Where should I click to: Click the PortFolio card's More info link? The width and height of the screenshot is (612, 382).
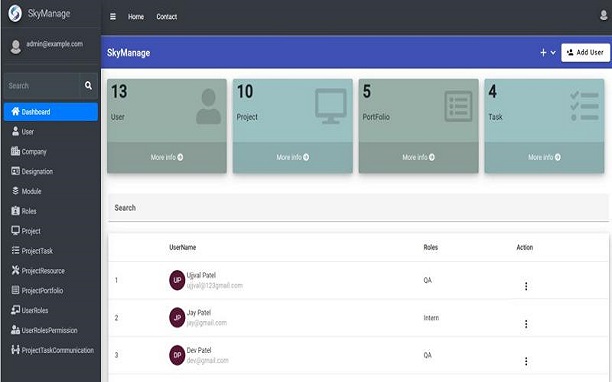click(418, 157)
